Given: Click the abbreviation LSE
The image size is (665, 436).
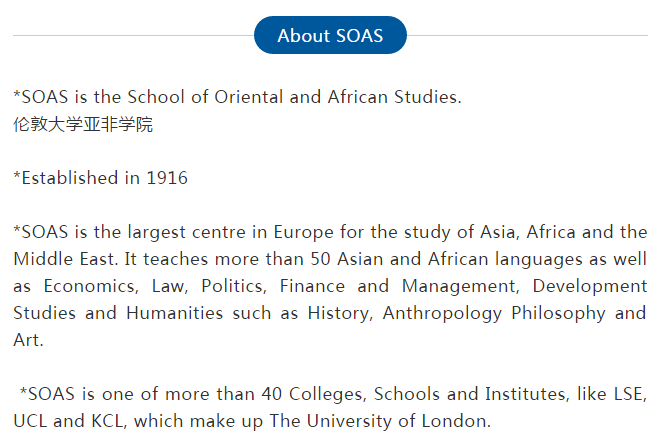Looking at the screenshot, I should (630, 394).
